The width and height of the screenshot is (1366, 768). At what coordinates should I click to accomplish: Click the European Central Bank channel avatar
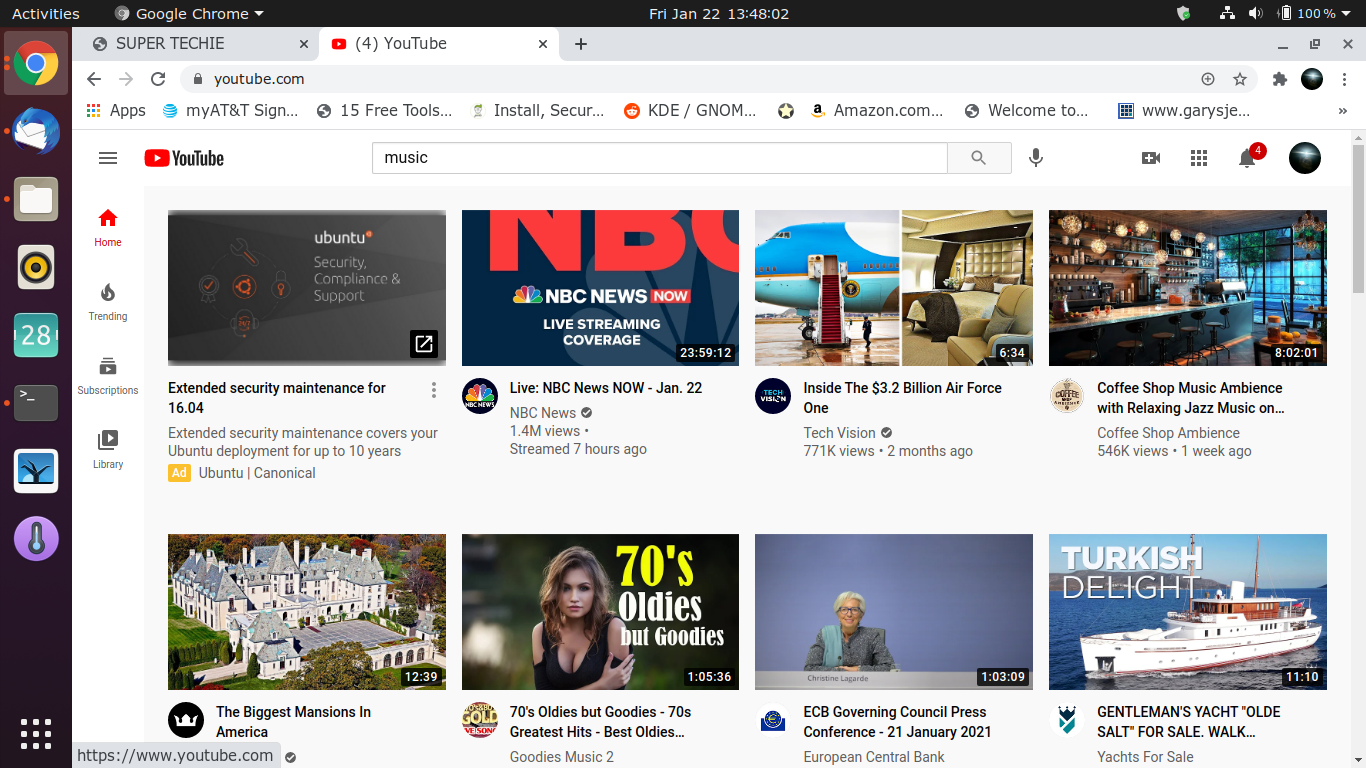click(773, 720)
